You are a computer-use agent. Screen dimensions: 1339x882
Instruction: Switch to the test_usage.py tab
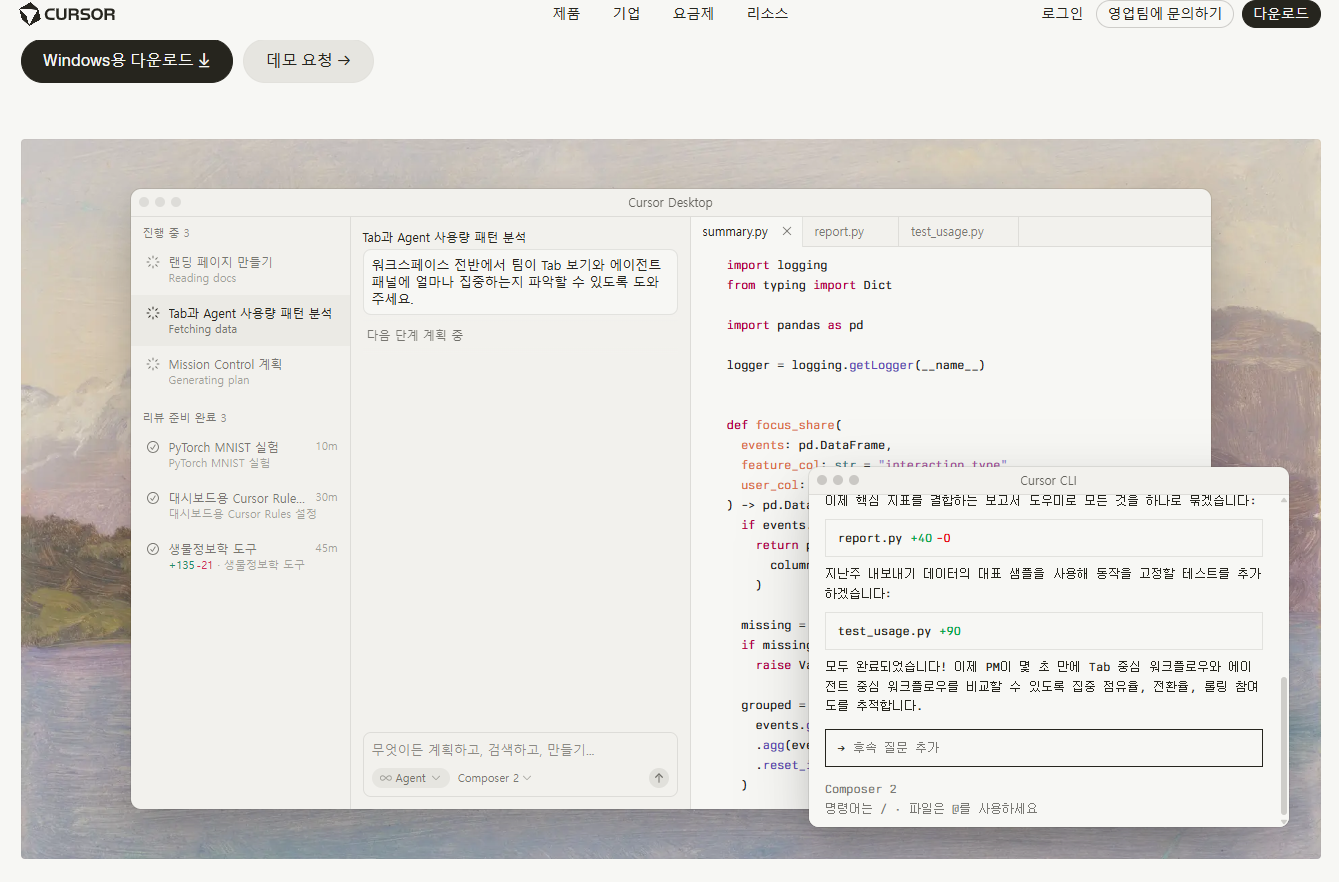947,232
